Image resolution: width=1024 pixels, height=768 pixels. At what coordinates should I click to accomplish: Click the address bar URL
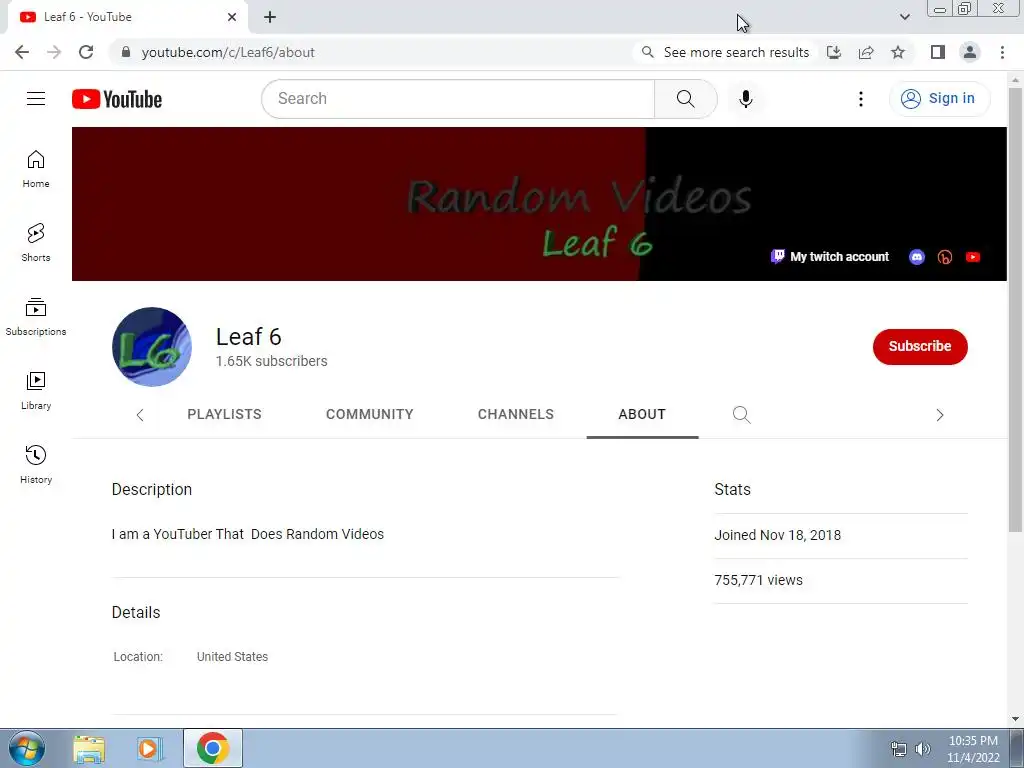228,52
